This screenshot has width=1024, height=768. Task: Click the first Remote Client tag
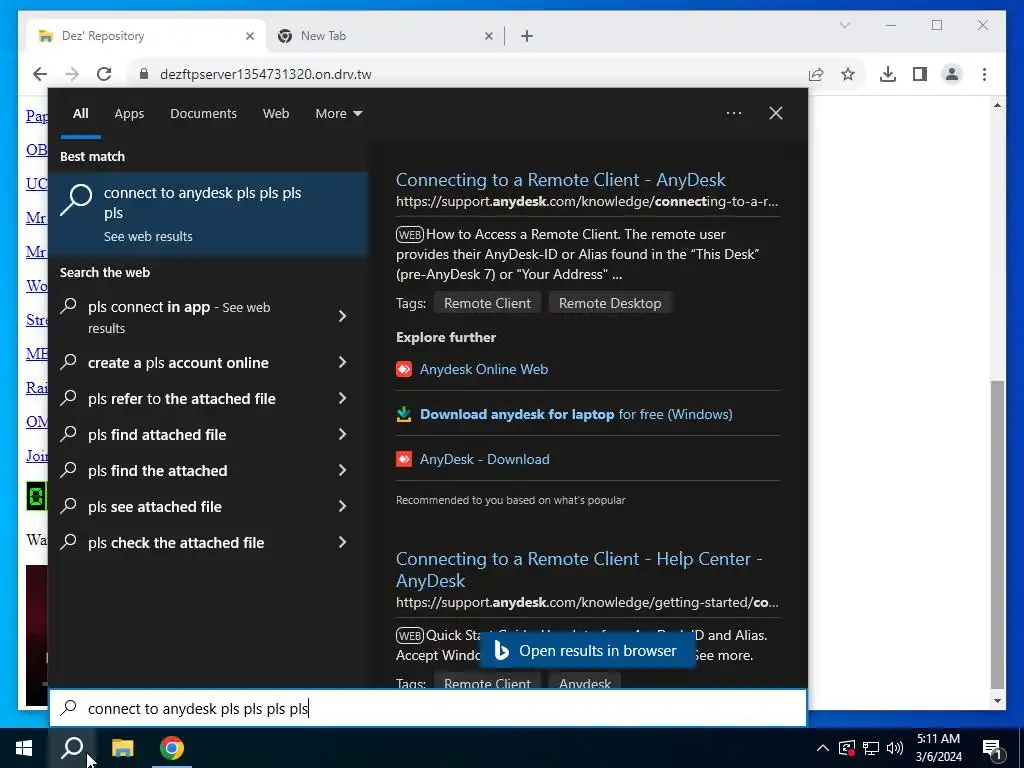[487, 303]
